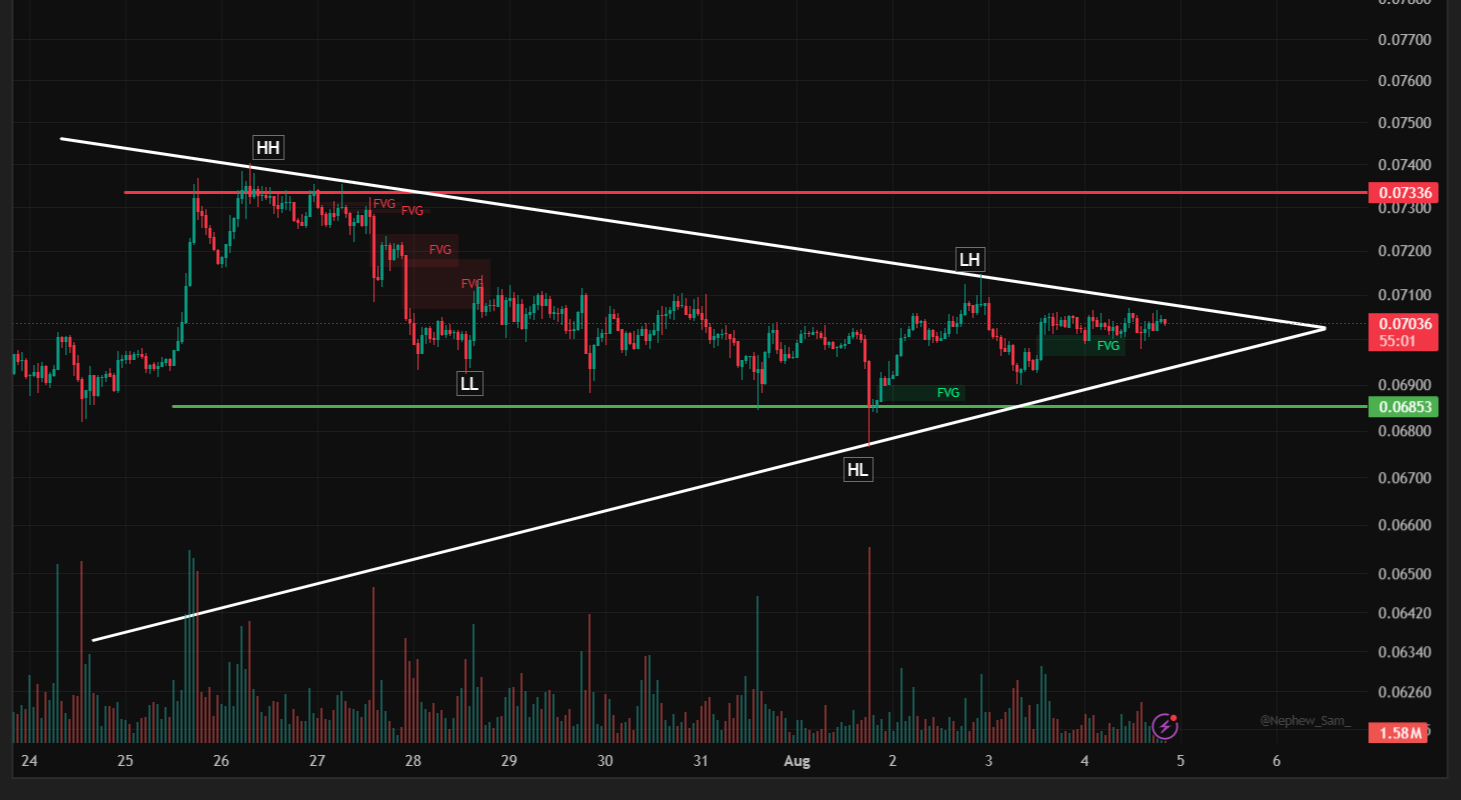Viewport: 1461px width, 800px height.
Task: Click 0.07500 on the price axis
Action: 1405,123
